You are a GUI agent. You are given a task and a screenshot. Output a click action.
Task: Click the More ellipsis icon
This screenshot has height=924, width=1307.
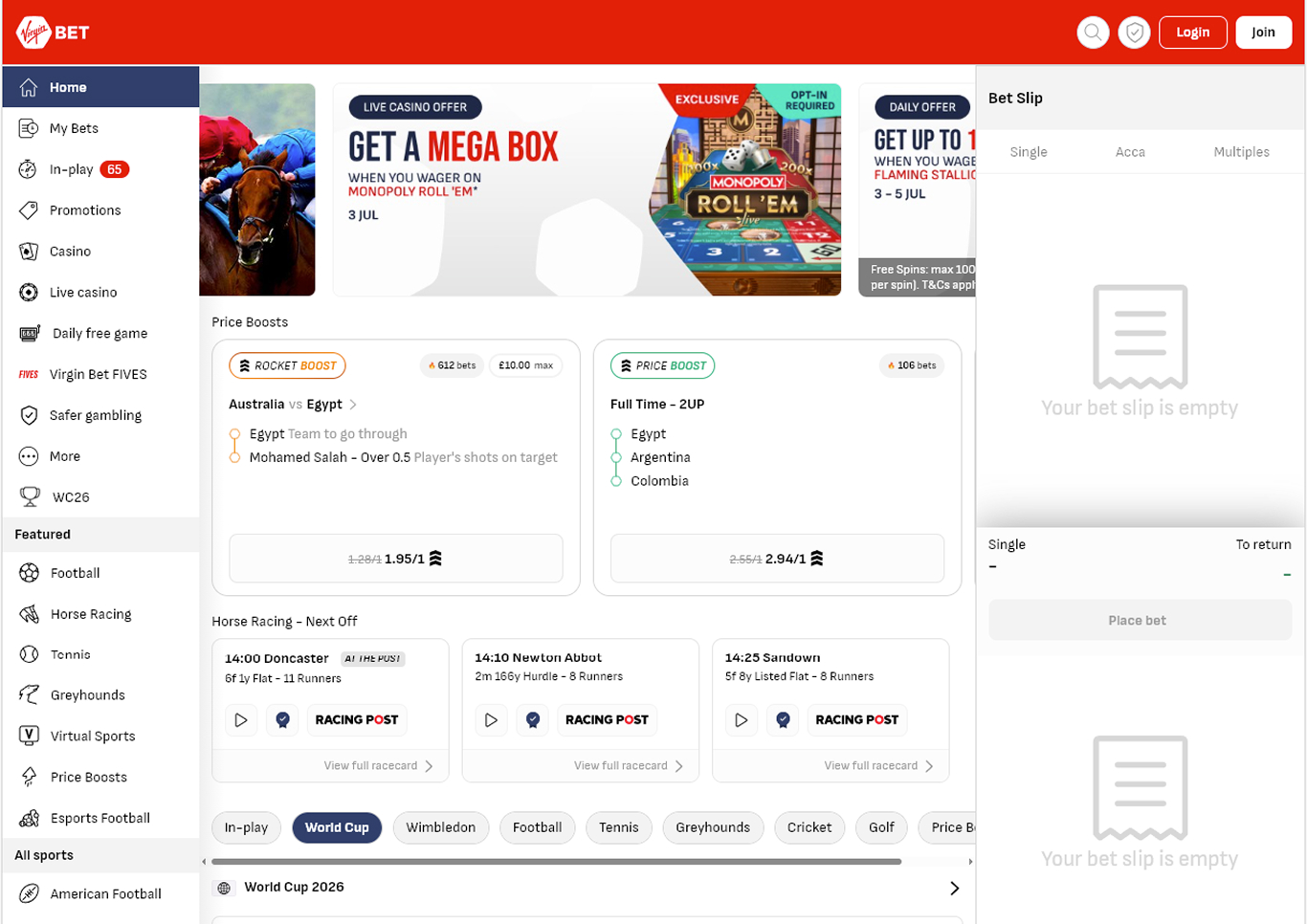(x=29, y=456)
